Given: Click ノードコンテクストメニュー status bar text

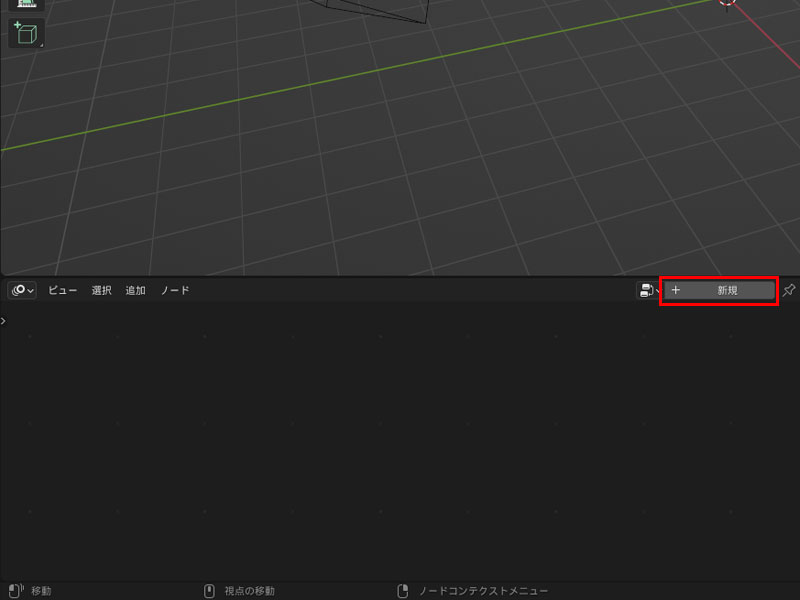Looking at the screenshot, I should [483, 591].
